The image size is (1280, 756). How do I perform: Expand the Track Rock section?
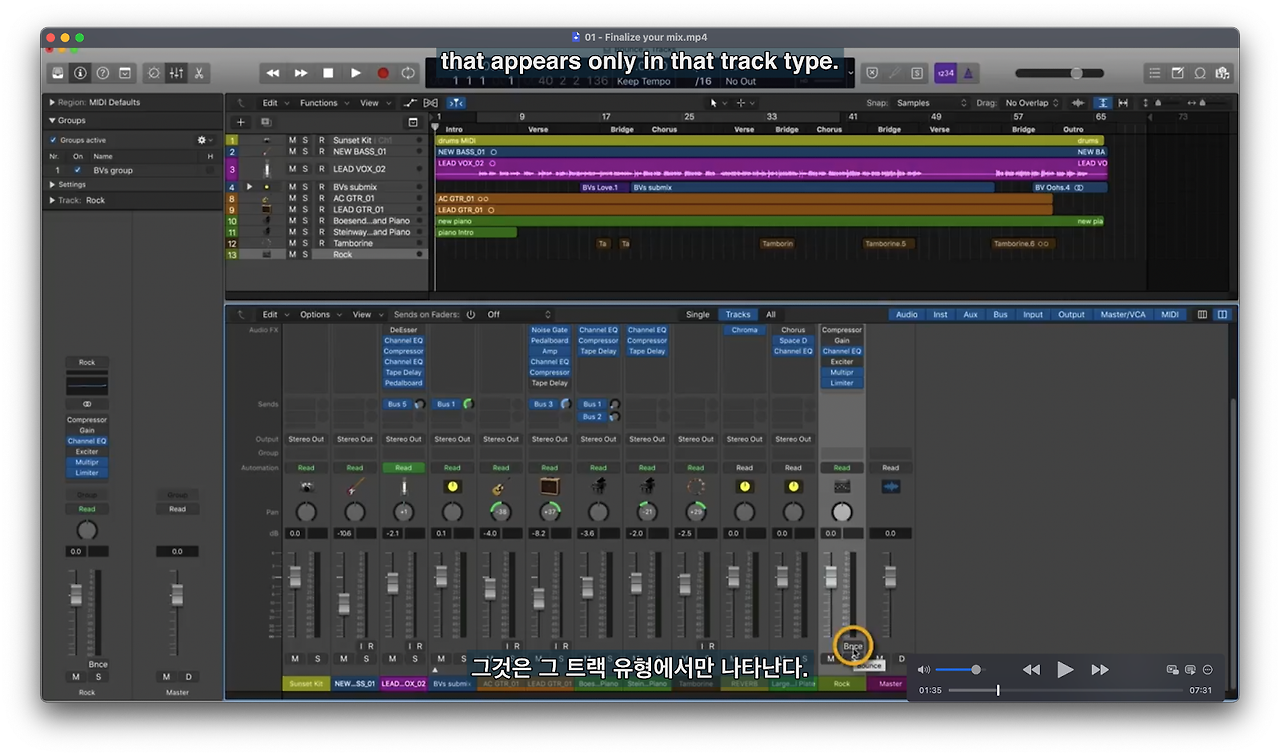pyautogui.click(x=52, y=200)
